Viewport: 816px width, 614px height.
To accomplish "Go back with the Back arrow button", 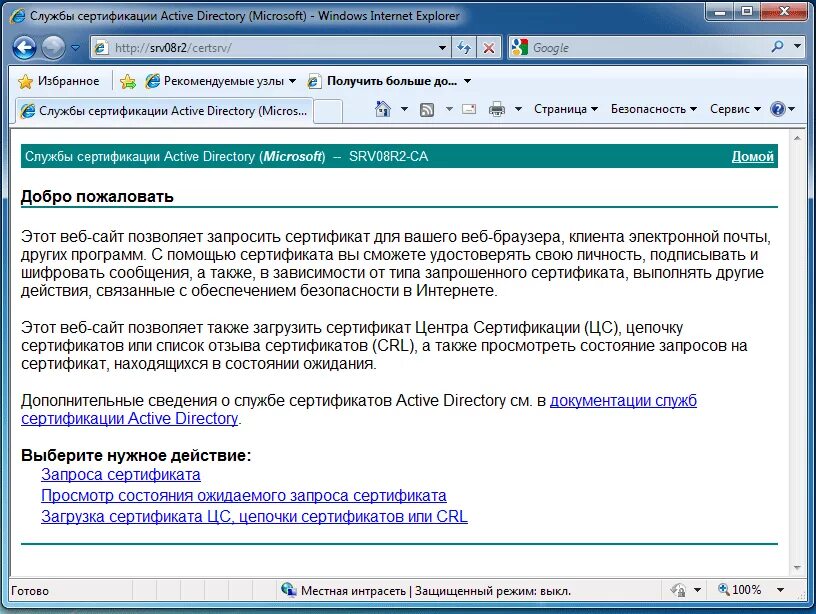I will point(24,48).
